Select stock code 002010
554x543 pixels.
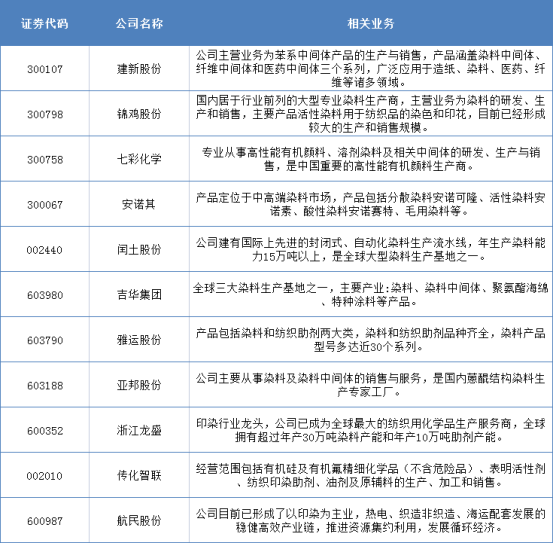(44, 476)
